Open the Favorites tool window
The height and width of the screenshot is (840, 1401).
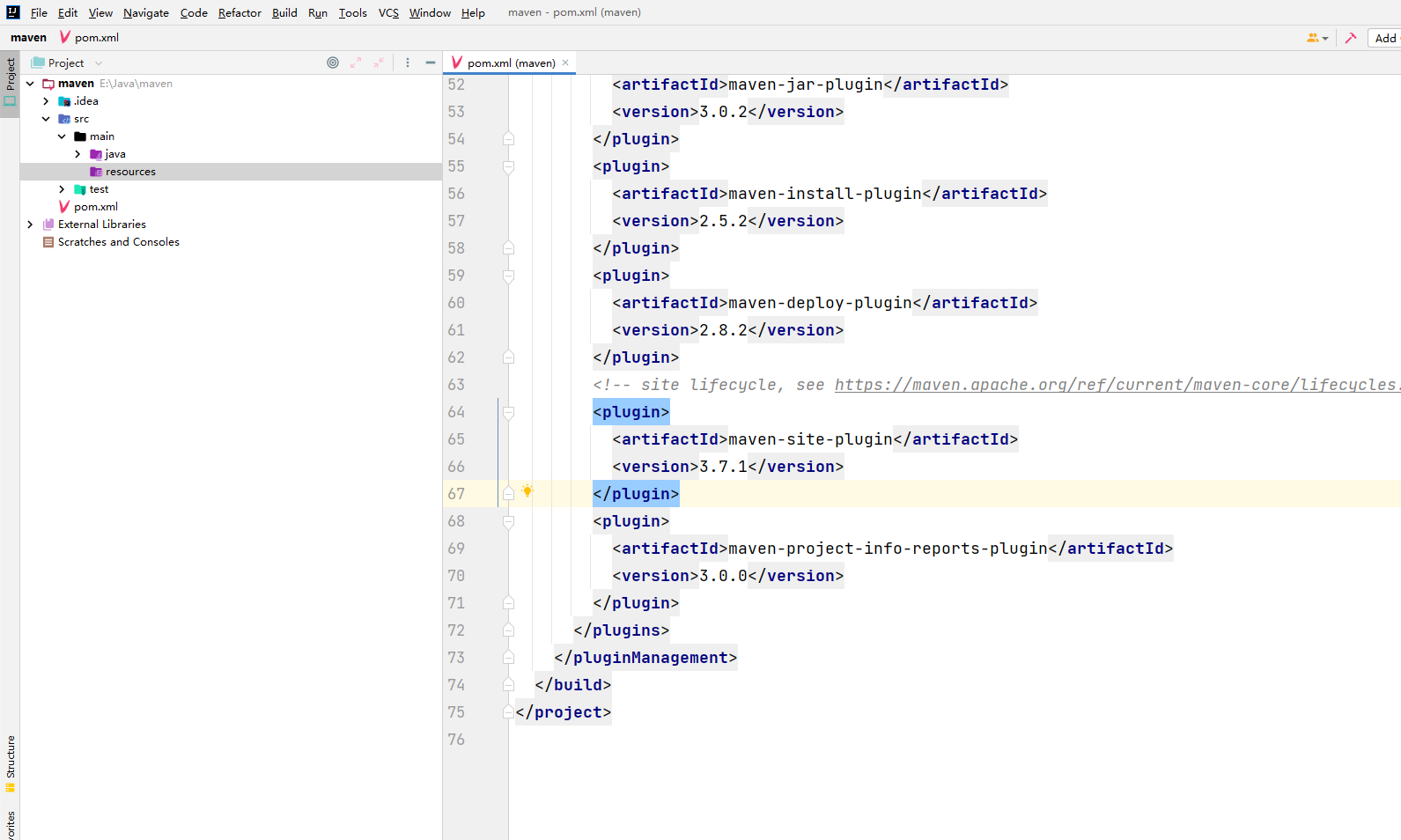click(11, 824)
